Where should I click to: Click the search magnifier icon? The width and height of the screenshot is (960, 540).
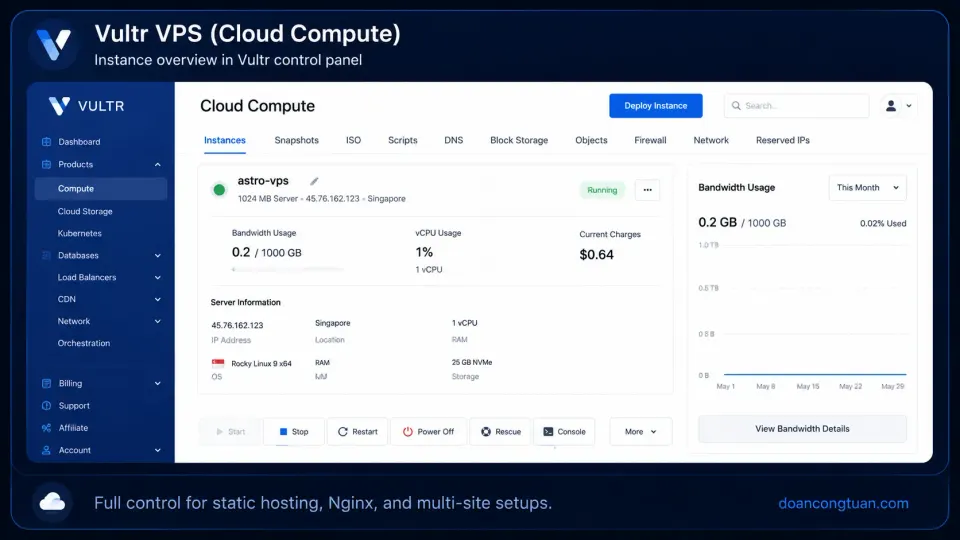[x=737, y=106]
